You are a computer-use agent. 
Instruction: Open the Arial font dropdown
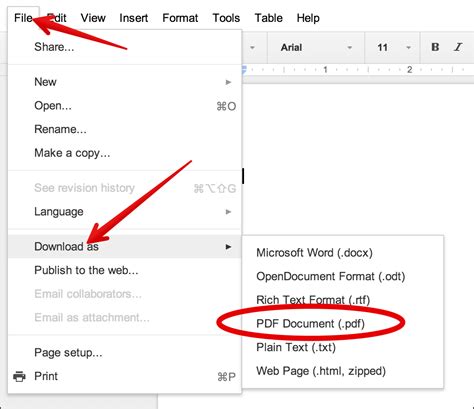[x=316, y=48]
